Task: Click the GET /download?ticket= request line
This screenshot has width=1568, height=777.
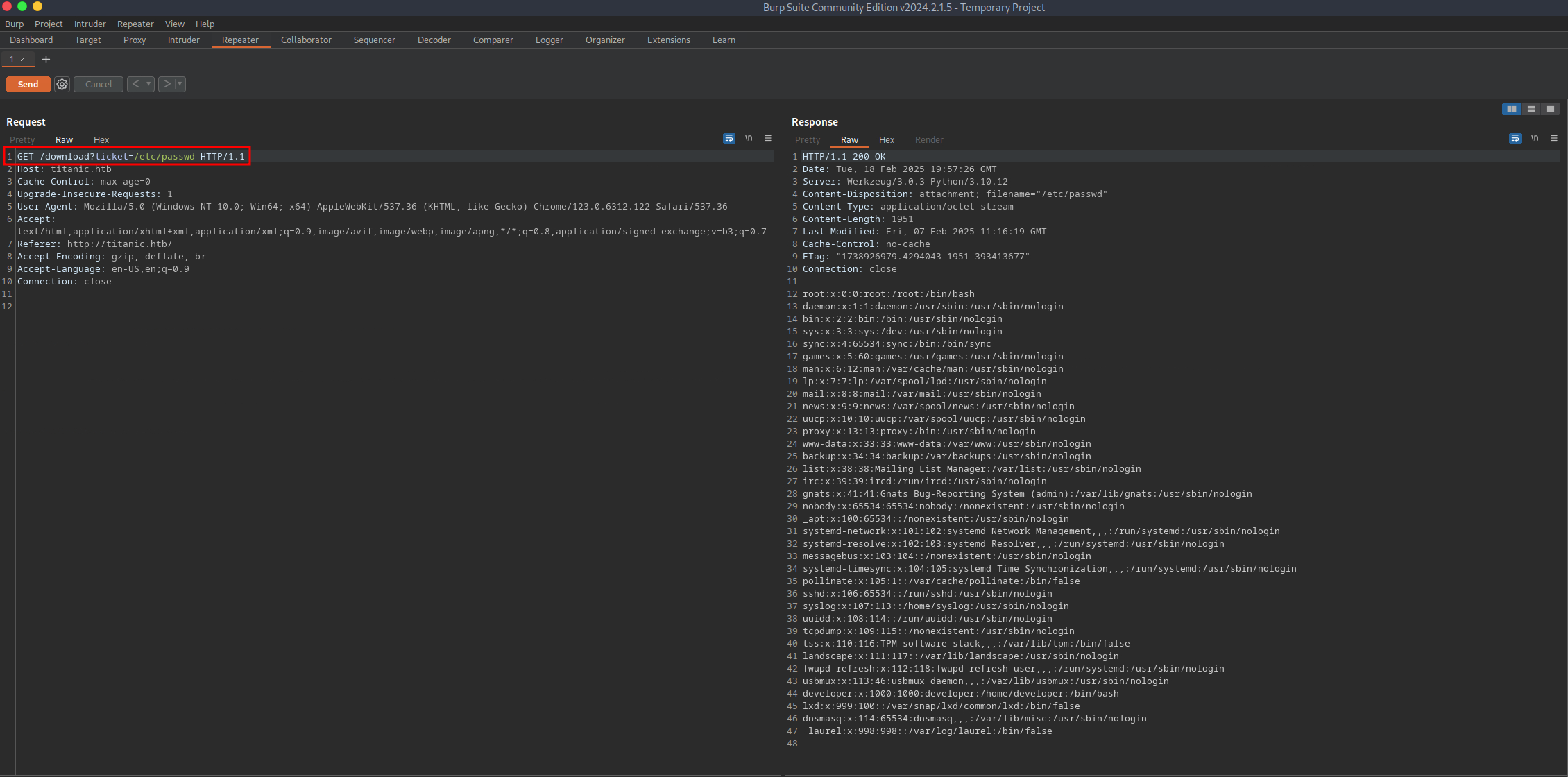Action: tap(131, 156)
